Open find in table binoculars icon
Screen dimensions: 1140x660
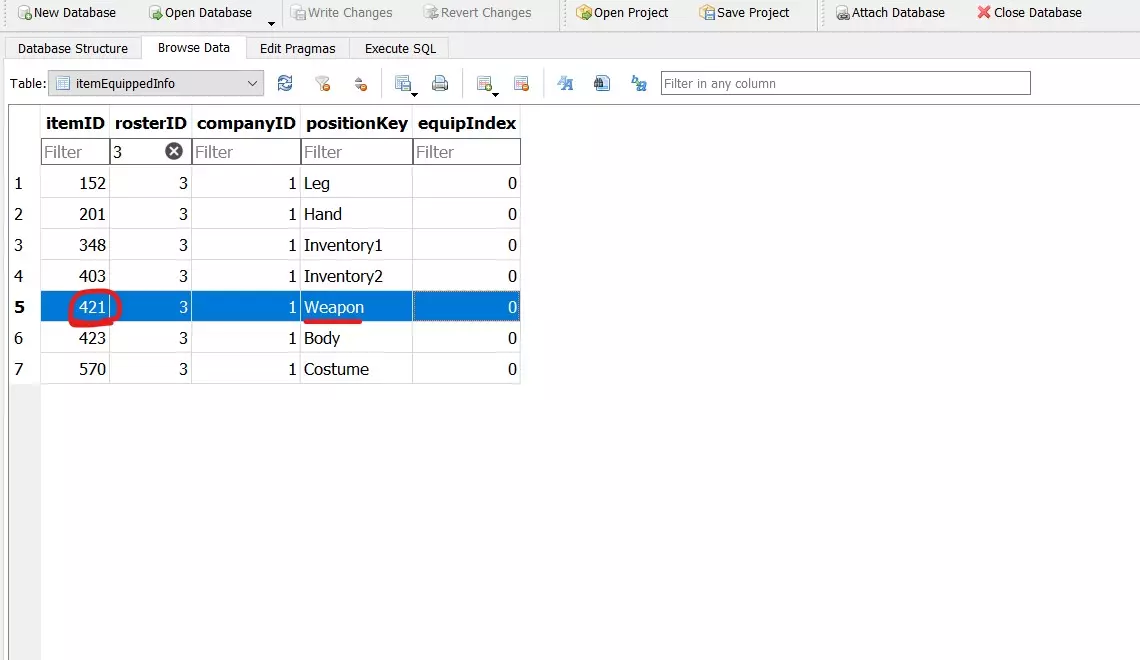tap(602, 84)
